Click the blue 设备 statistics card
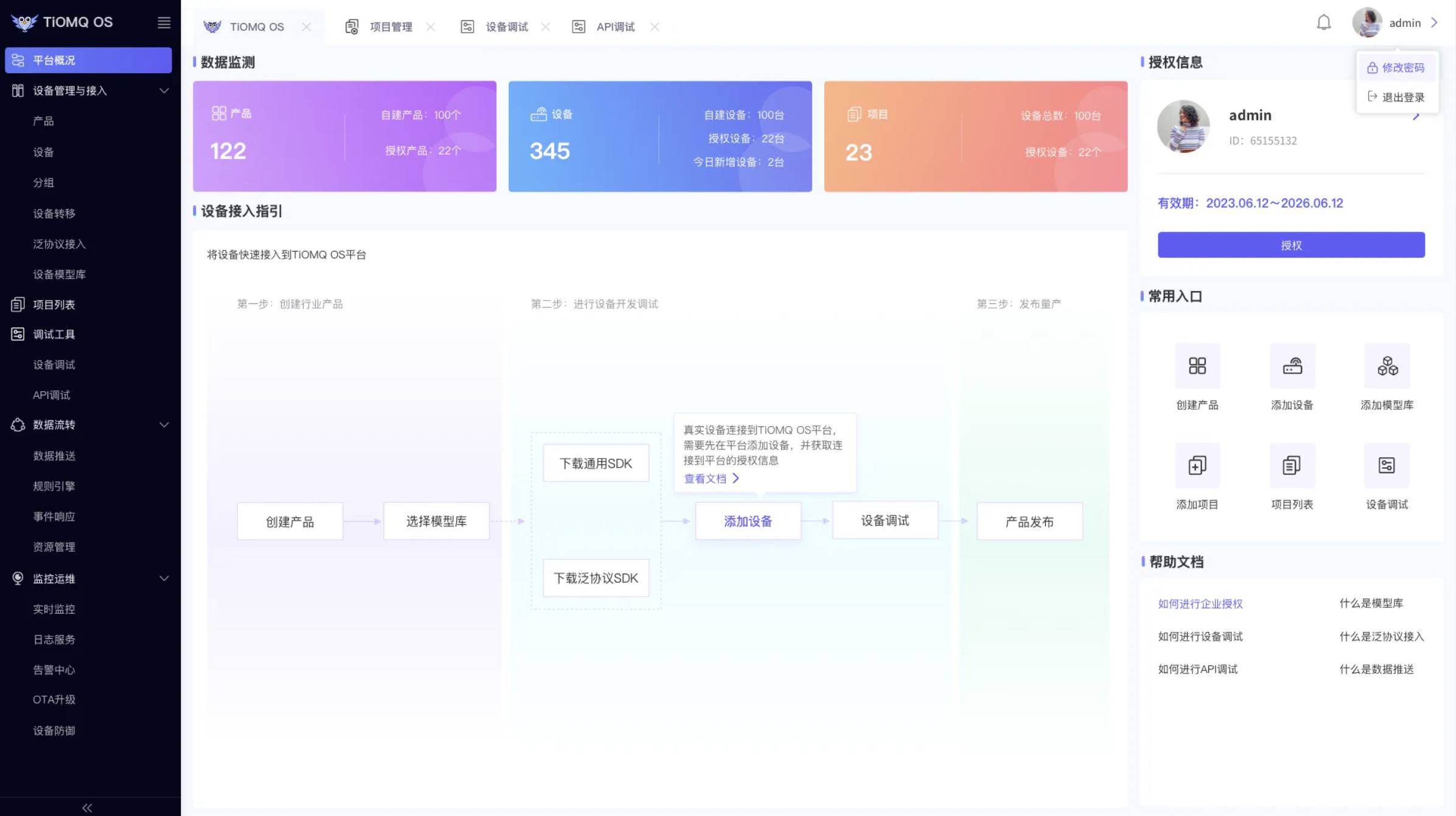 coord(660,136)
